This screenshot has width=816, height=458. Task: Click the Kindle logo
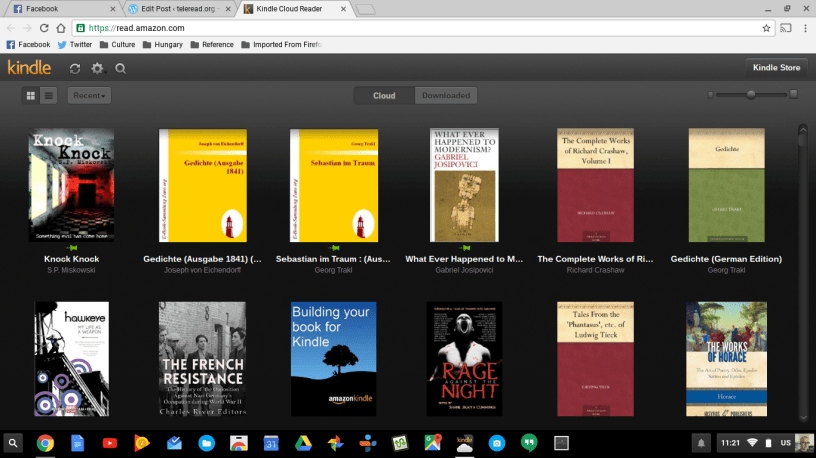tap(29, 68)
